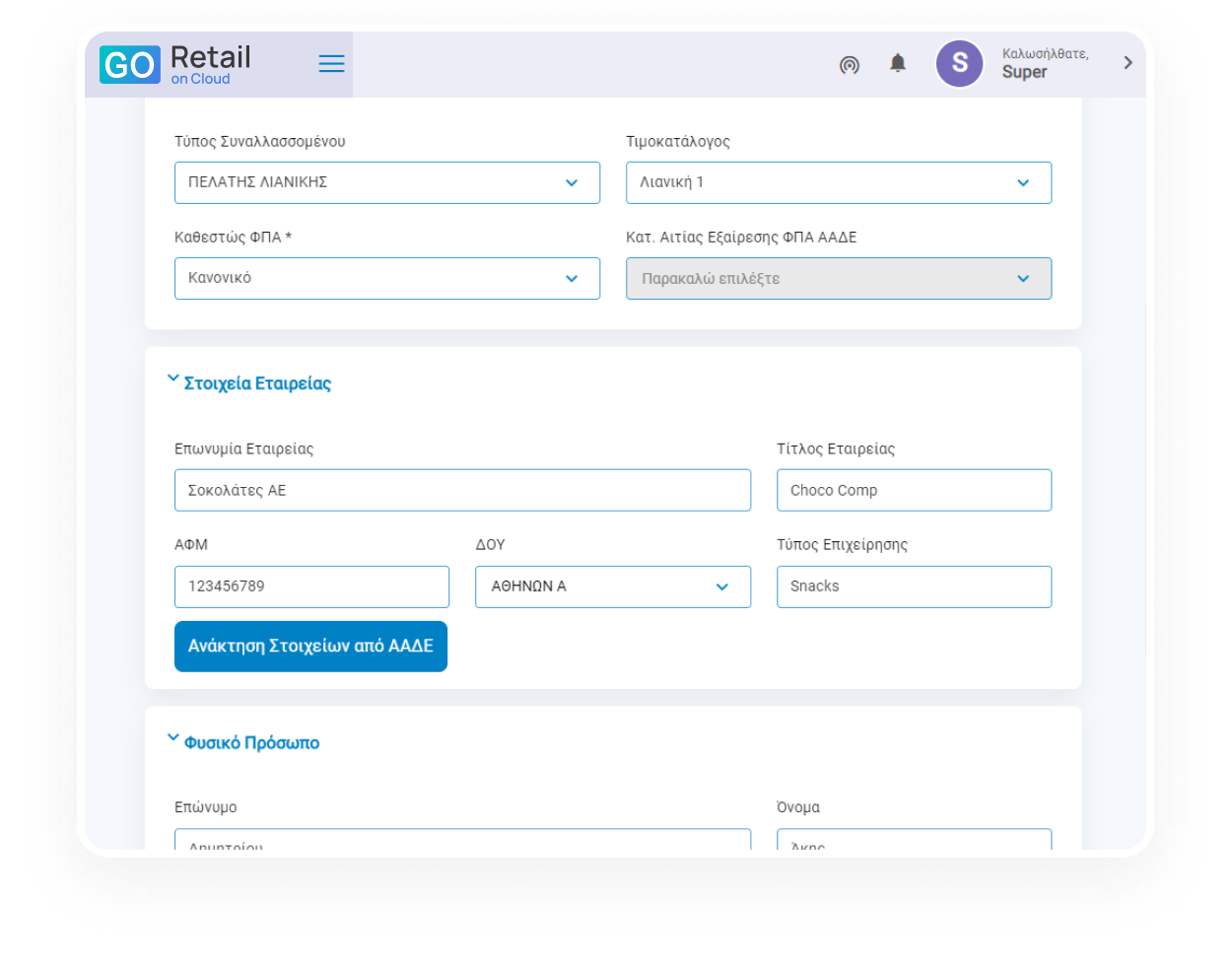Click the Επωνυμία Εταιρείας input field
Image resolution: width=1232 pixels, height=966 pixels.
[462, 490]
